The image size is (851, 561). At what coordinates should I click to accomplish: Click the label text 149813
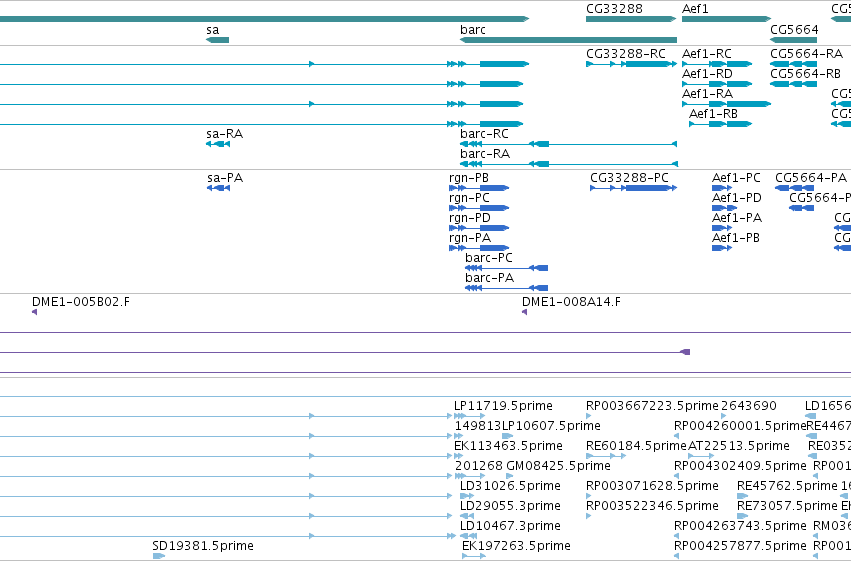click(x=478, y=426)
